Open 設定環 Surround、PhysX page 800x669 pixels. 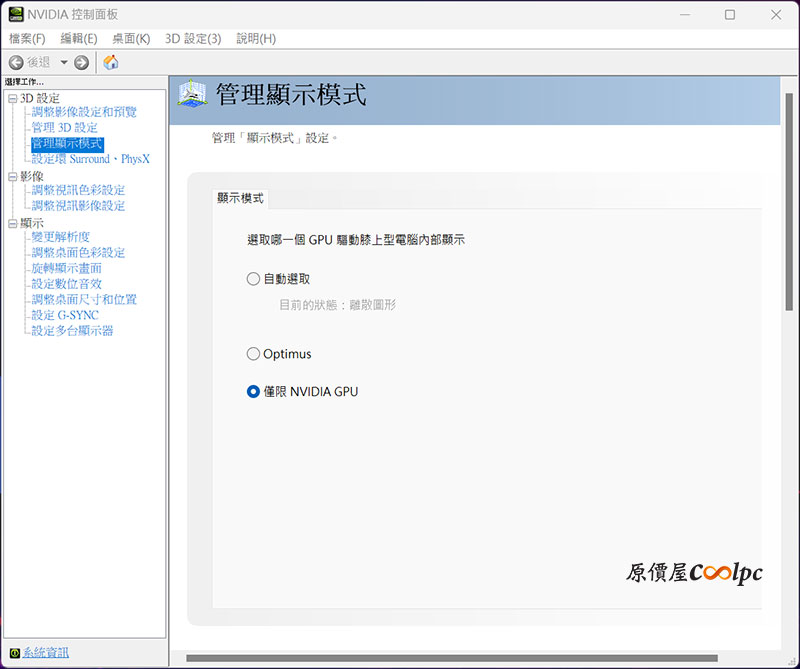[x=91, y=159]
